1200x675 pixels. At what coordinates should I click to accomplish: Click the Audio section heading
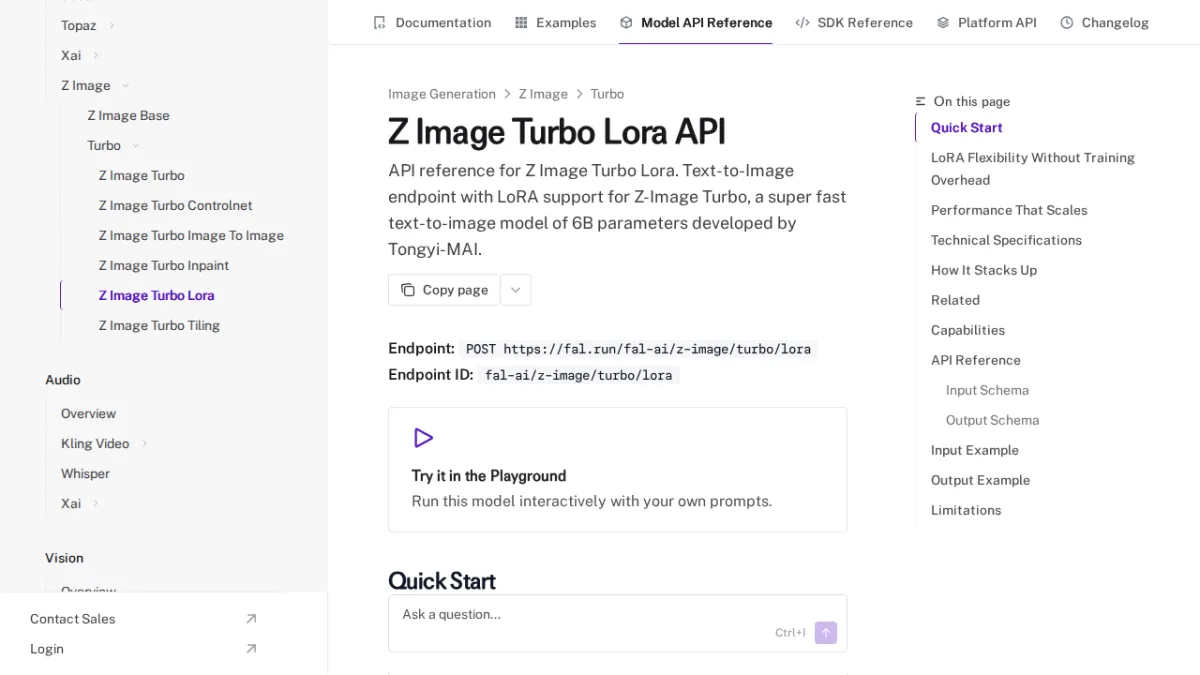point(63,380)
